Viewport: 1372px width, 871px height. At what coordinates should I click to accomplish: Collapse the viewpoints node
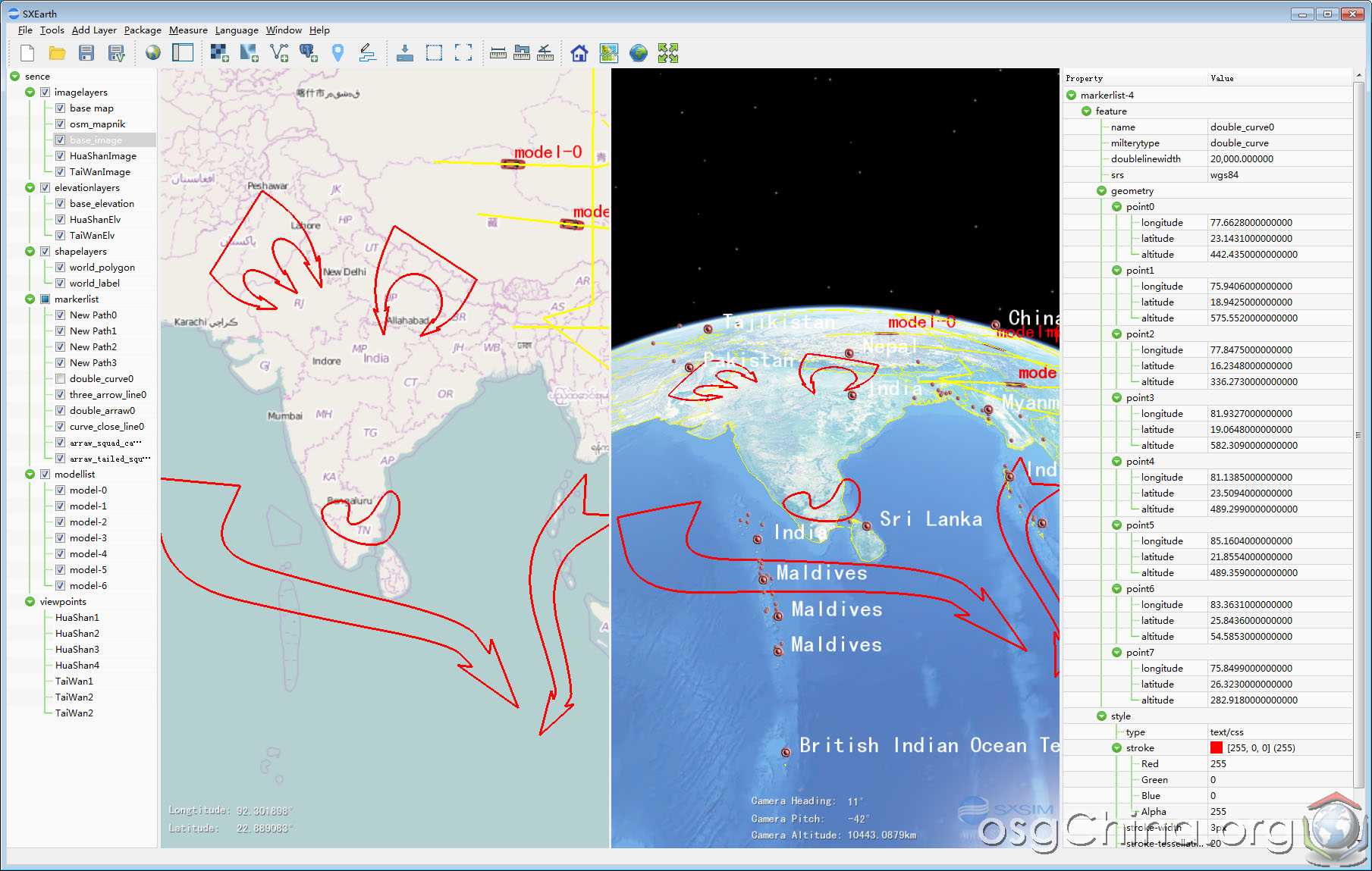pyautogui.click(x=30, y=601)
